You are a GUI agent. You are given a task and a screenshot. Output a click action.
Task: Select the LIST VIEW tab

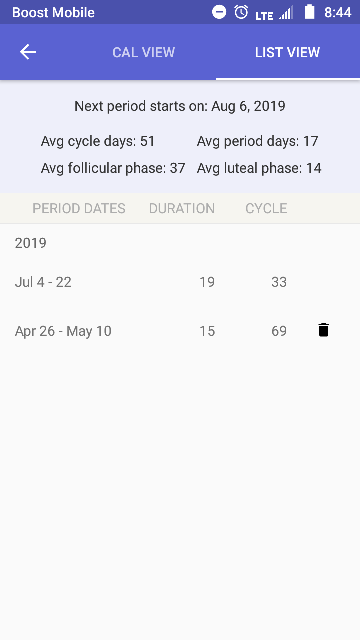click(287, 52)
